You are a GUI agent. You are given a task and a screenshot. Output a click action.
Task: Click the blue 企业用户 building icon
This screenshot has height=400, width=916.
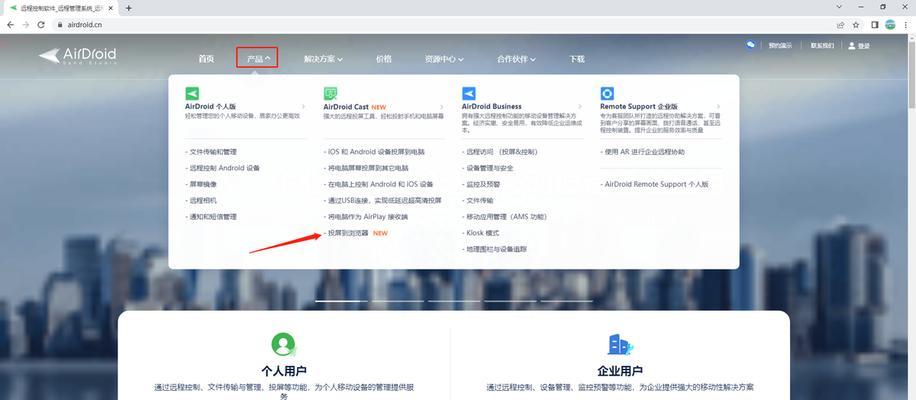click(620, 345)
